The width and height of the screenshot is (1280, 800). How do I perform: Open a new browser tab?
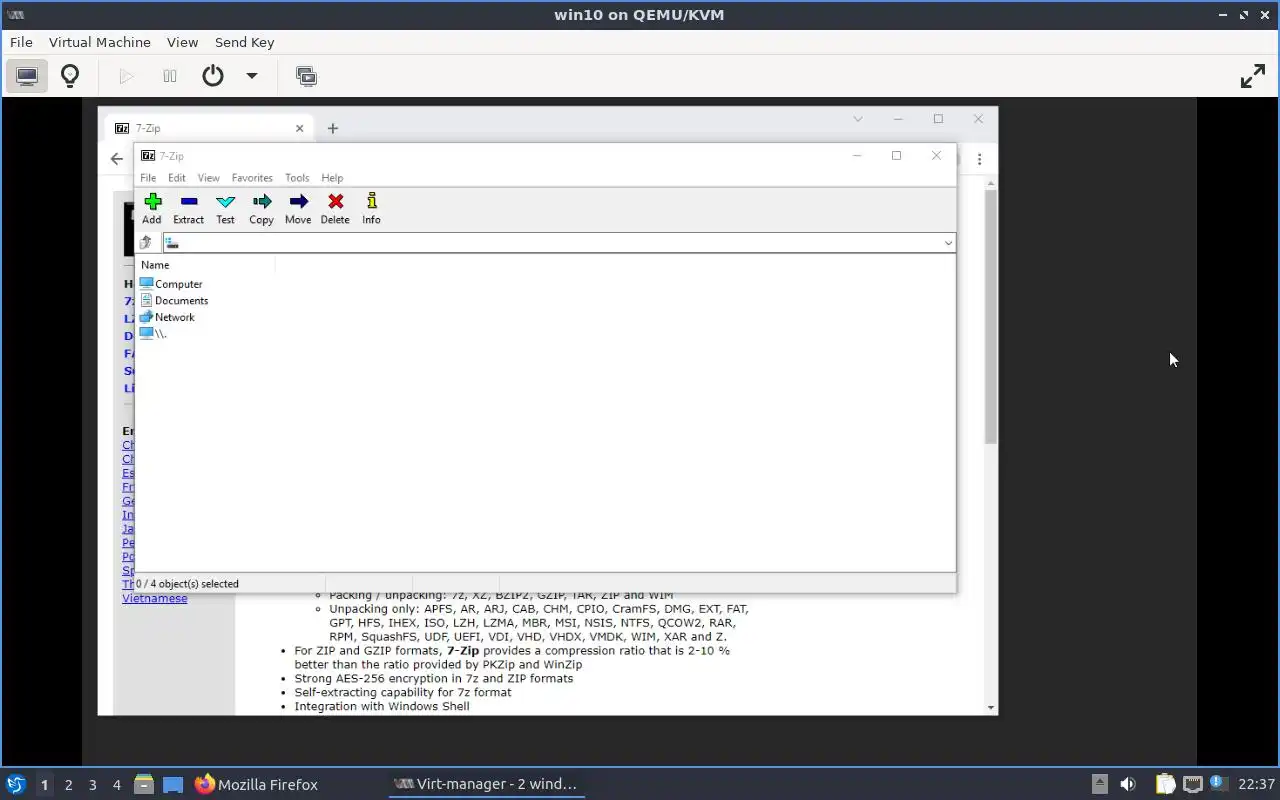pos(333,128)
